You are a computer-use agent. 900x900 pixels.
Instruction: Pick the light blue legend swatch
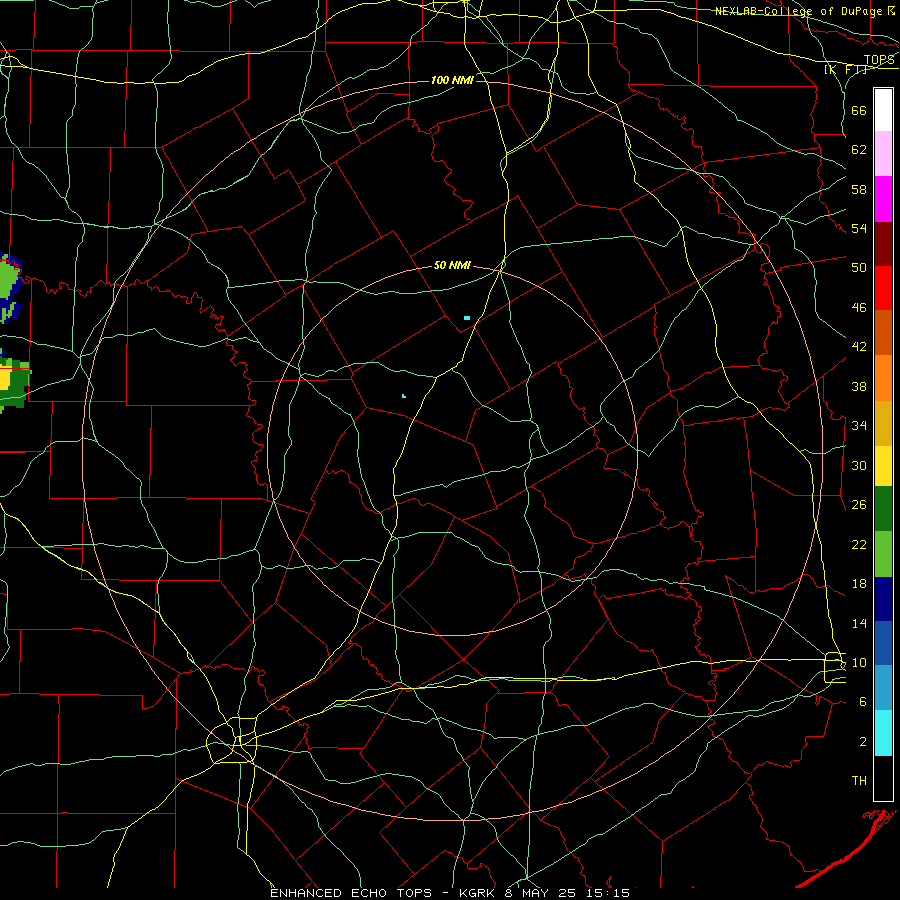883,688
